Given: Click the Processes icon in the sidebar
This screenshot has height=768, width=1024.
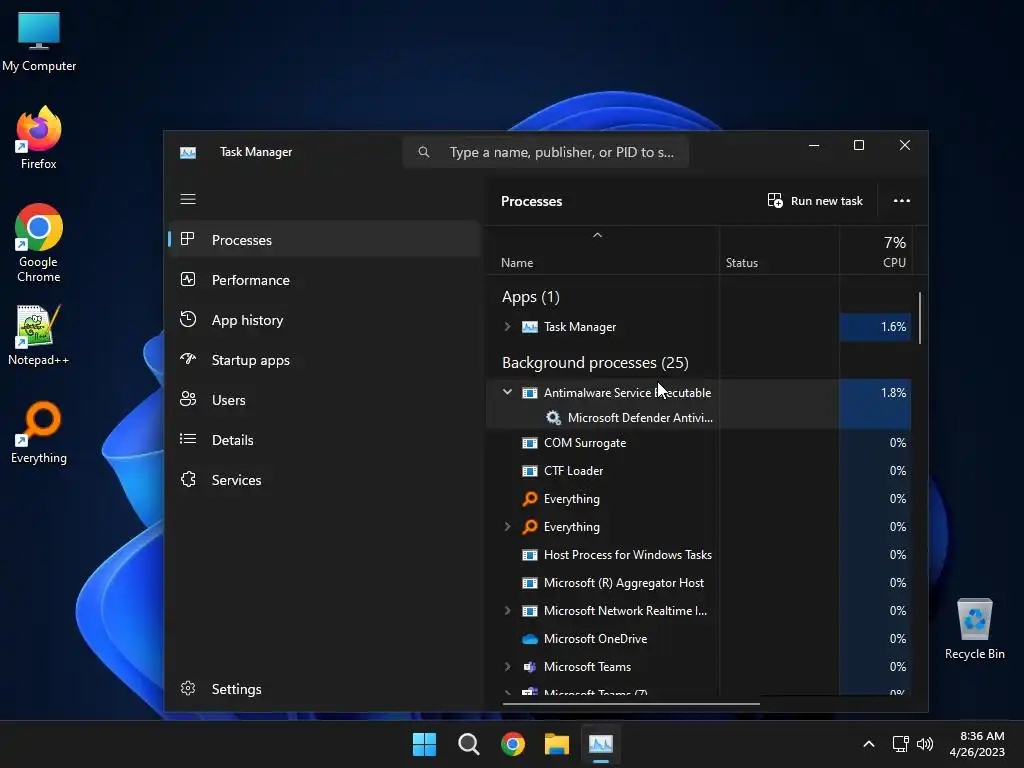Looking at the screenshot, I should click(x=187, y=239).
